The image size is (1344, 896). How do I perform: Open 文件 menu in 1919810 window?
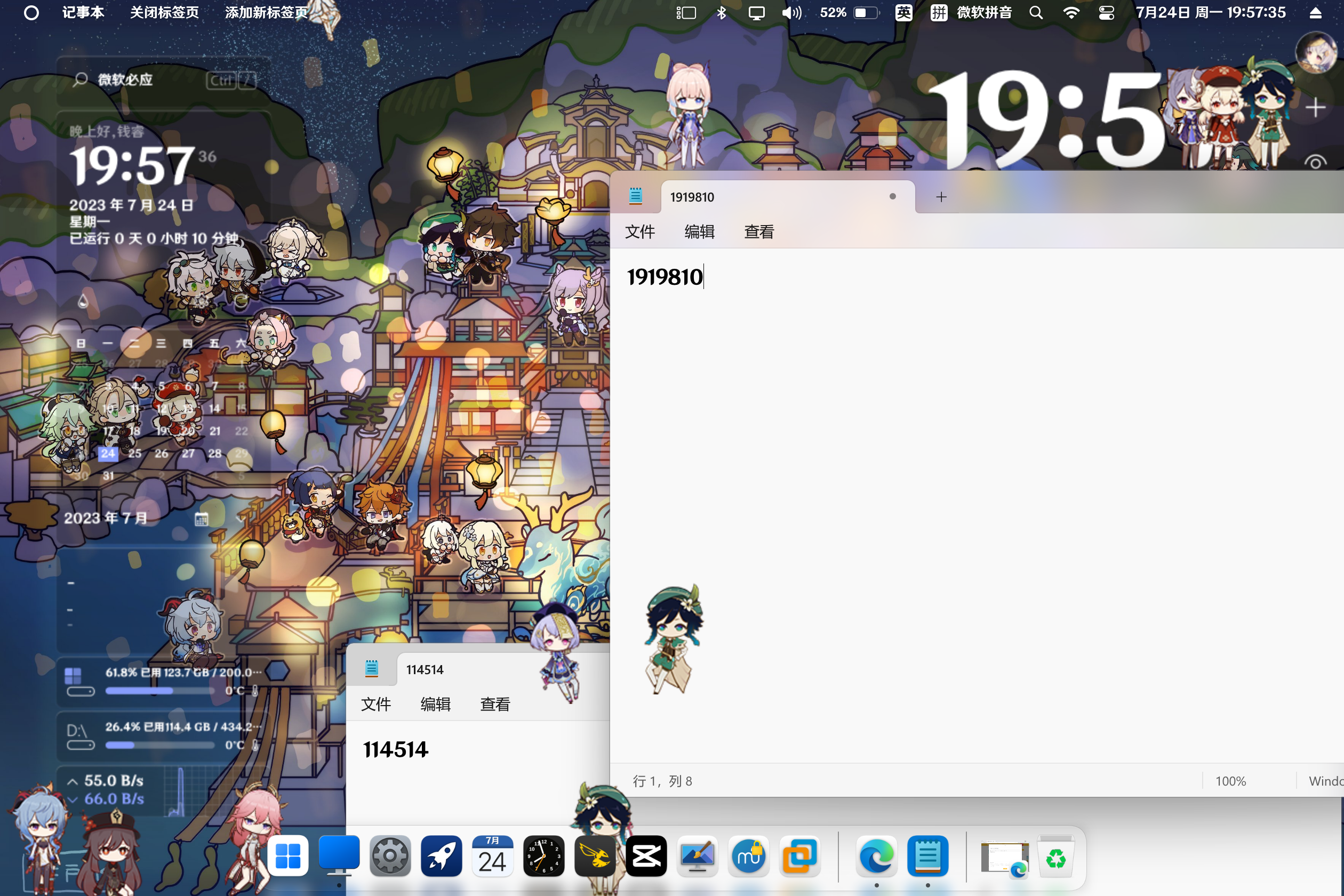click(x=640, y=231)
